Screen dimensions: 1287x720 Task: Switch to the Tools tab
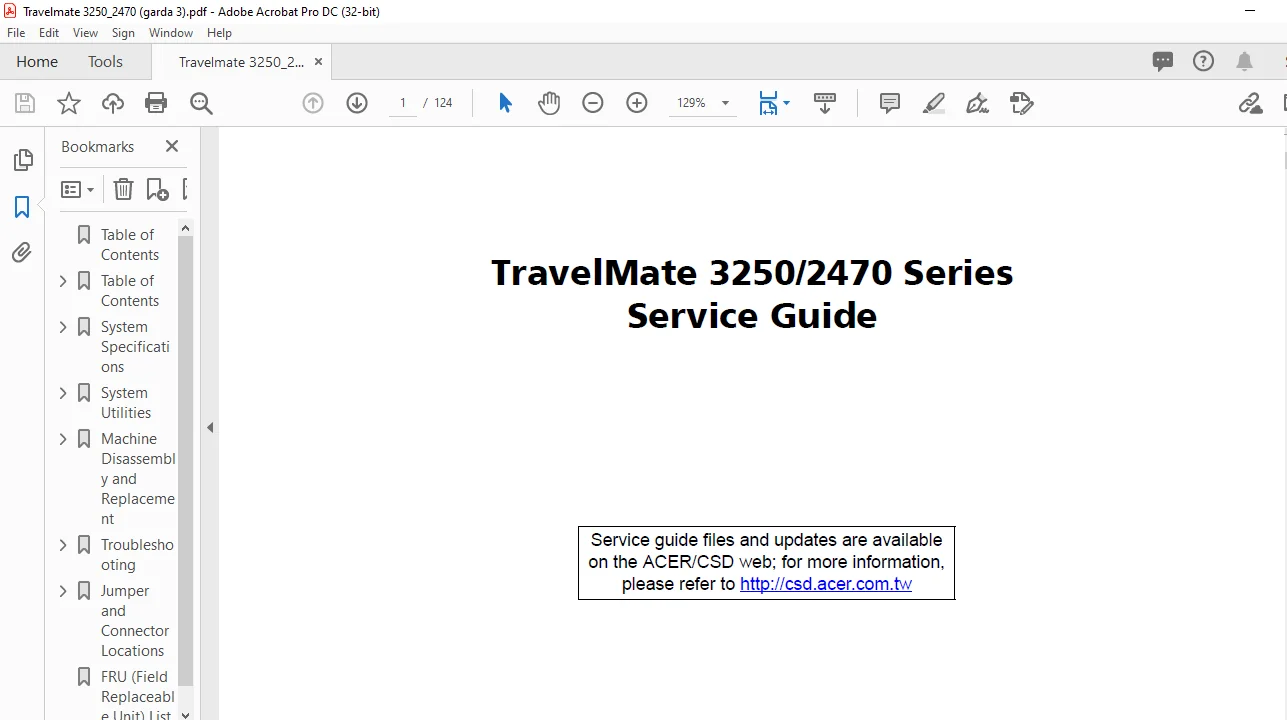click(105, 61)
